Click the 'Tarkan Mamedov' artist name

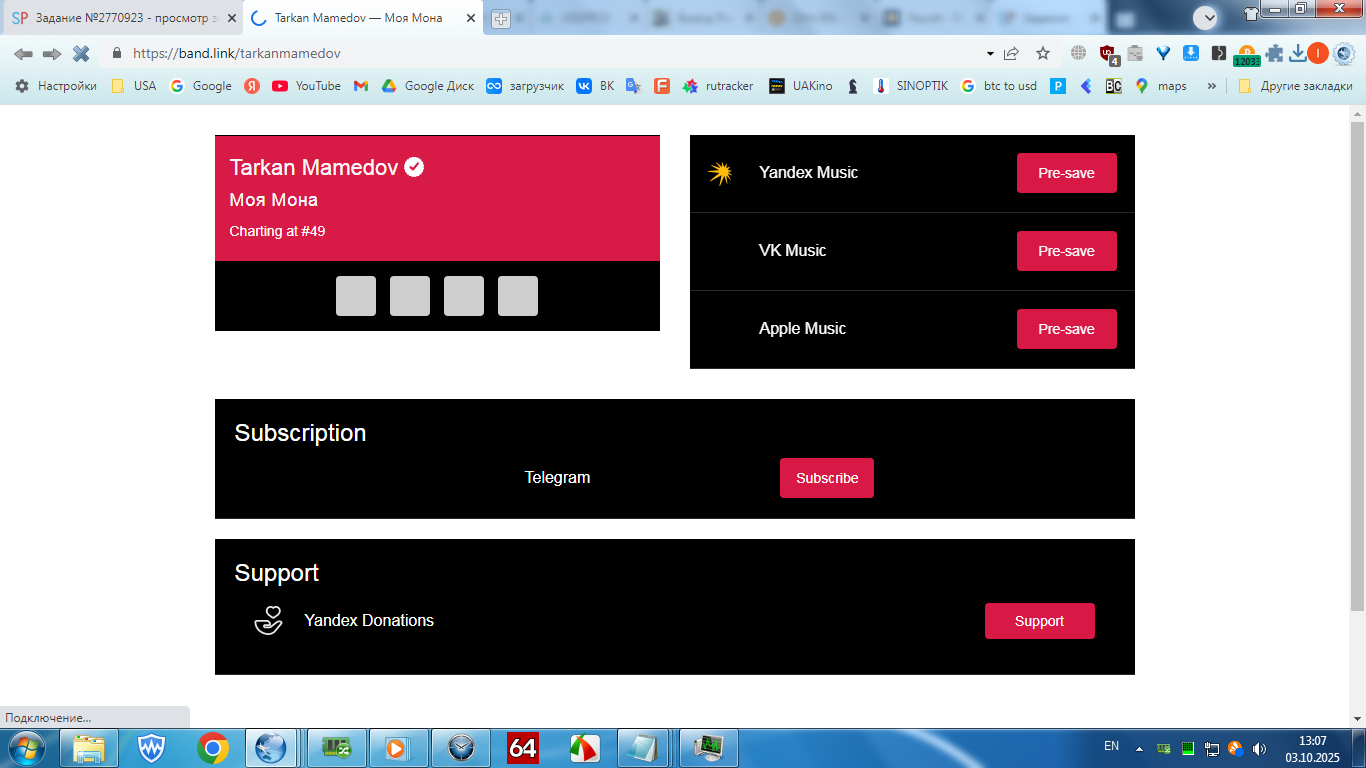pyautogui.click(x=314, y=167)
